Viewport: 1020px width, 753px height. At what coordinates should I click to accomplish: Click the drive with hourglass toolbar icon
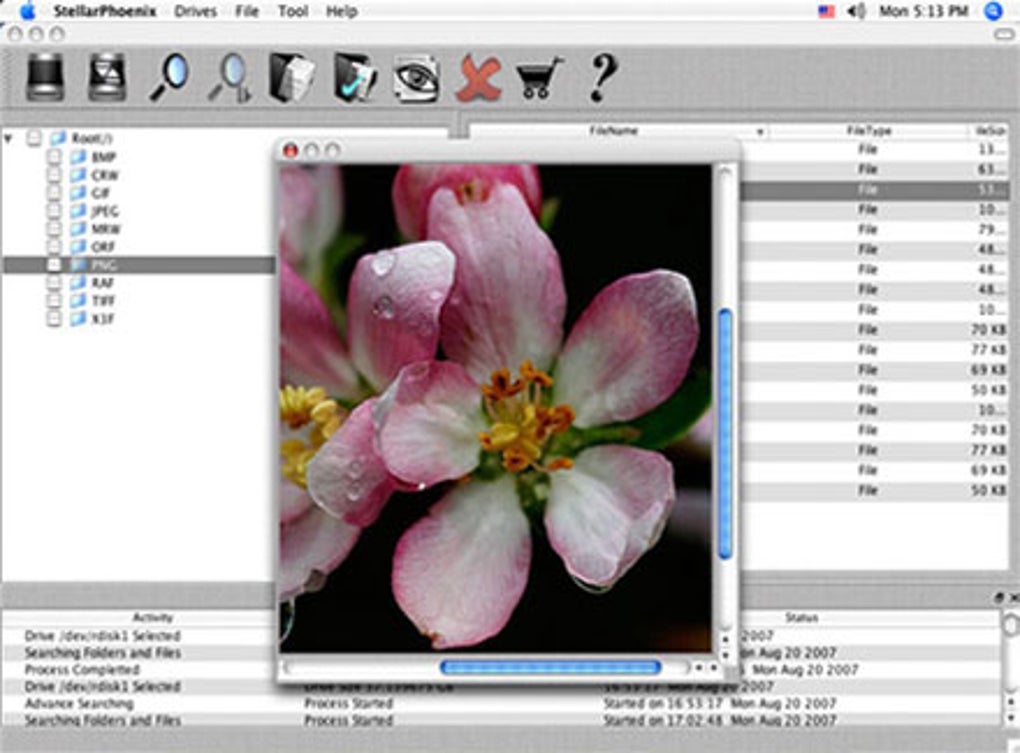pyautogui.click(x=107, y=77)
